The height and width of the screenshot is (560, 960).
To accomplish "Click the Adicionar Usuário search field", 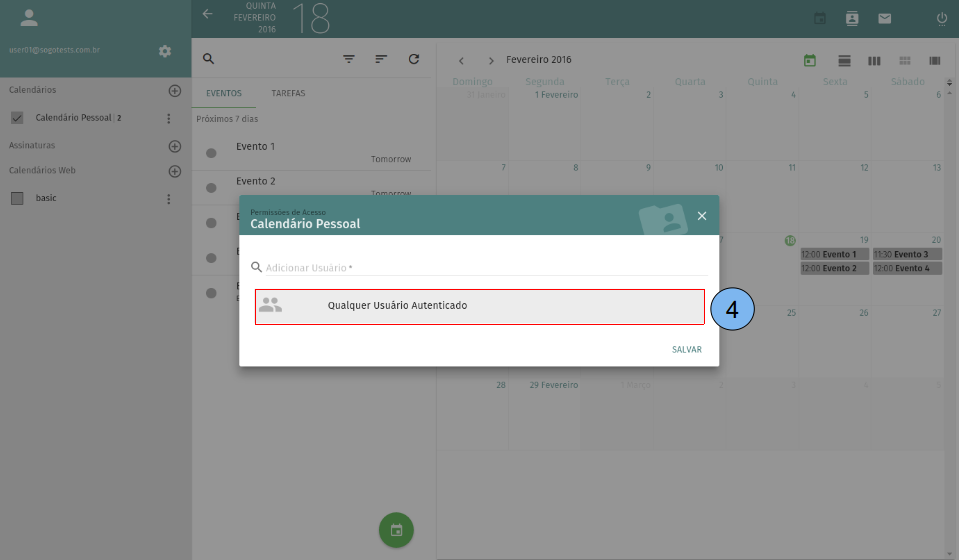I will [480, 267].
